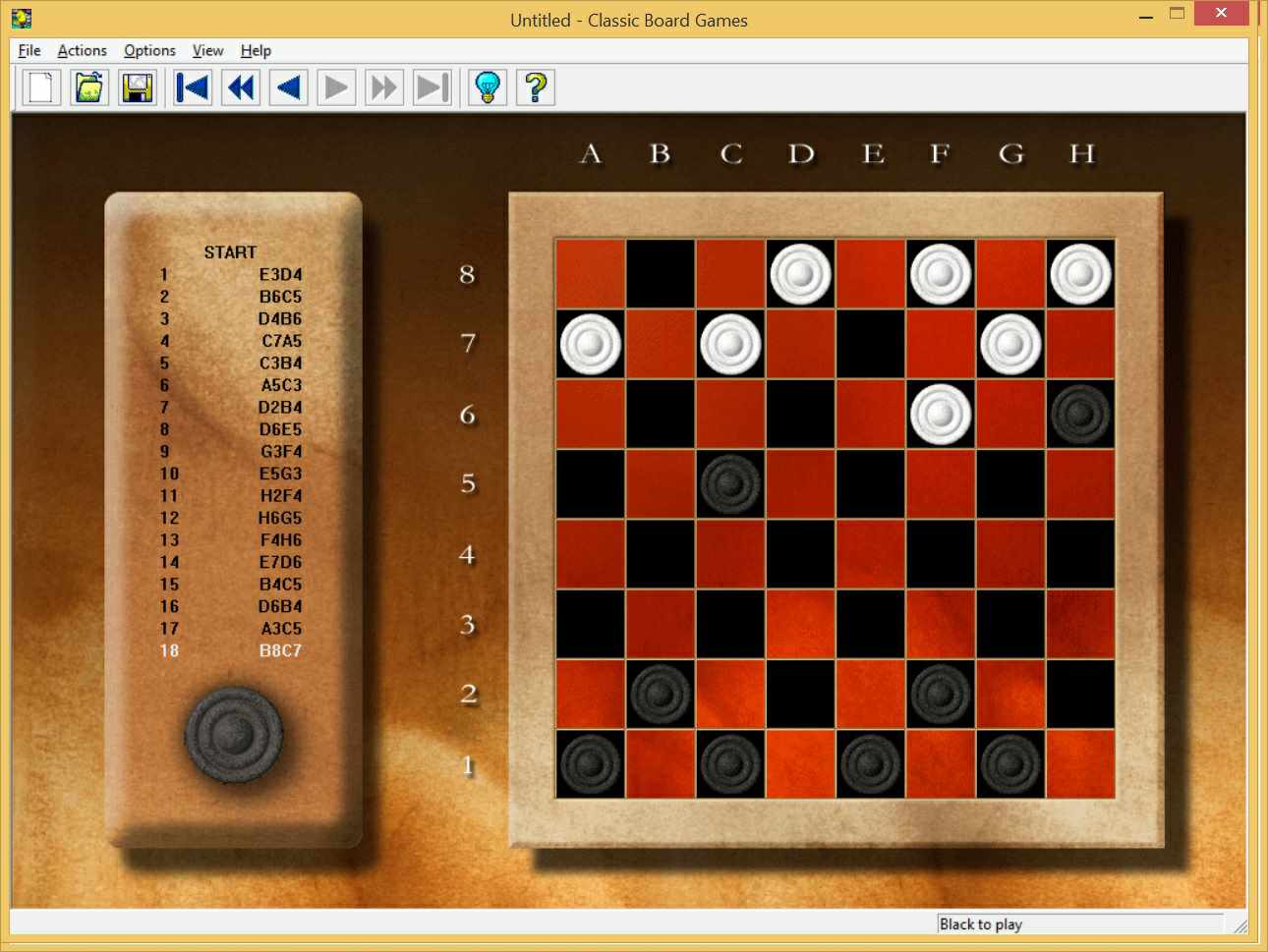The image size is (1268, 952).
Task: Select the black checker on C5
Action: pyautogui.click(x=730, y=483)
